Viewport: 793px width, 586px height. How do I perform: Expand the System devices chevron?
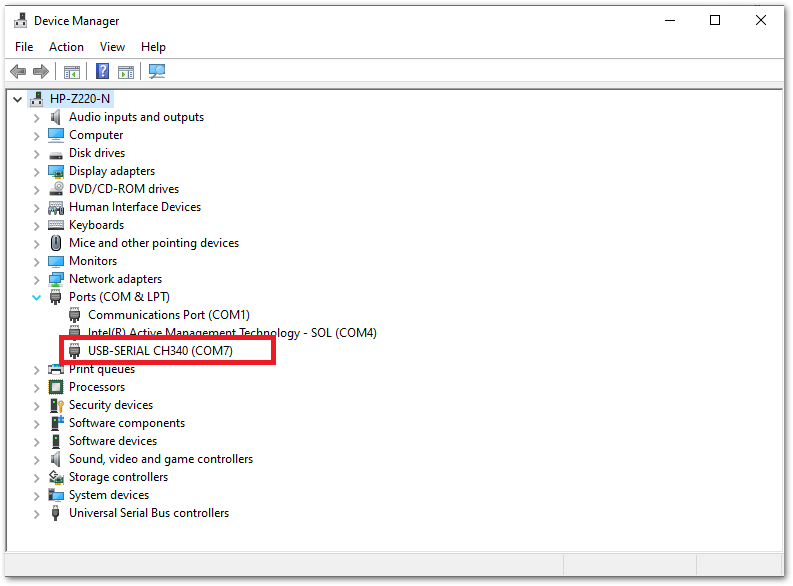pos(36,495)
